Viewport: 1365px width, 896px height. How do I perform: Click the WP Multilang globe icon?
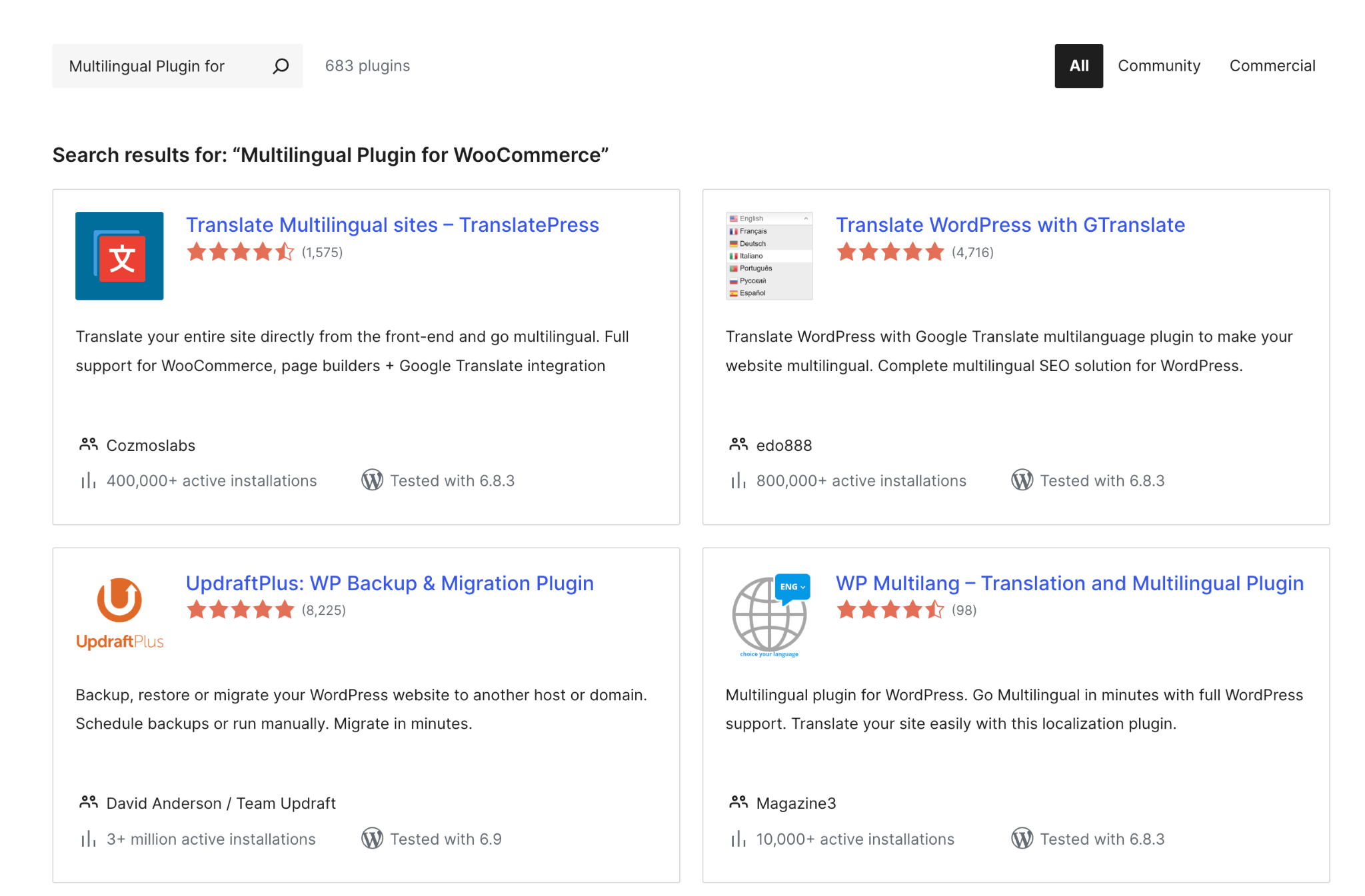pos(770,615)
